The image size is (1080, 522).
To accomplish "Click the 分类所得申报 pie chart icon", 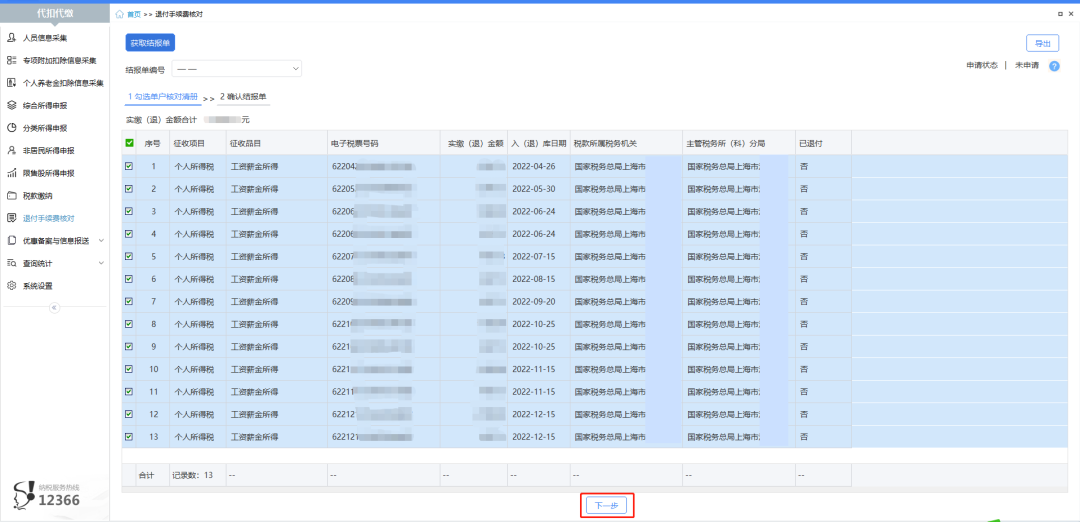I will click(11, 128).
